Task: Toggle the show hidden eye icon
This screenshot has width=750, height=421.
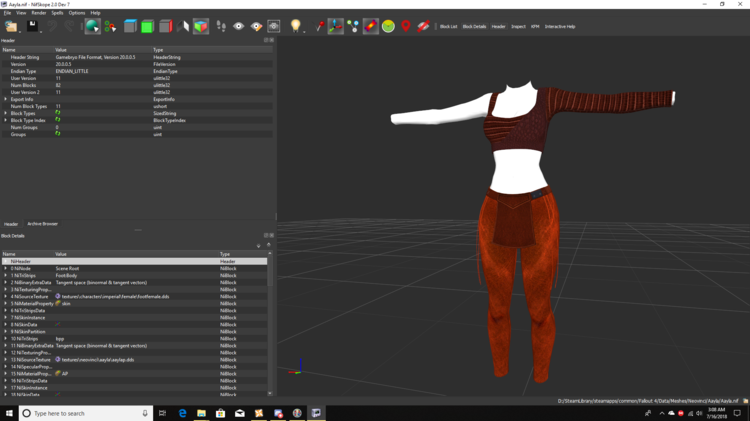Action: [238, 26]
